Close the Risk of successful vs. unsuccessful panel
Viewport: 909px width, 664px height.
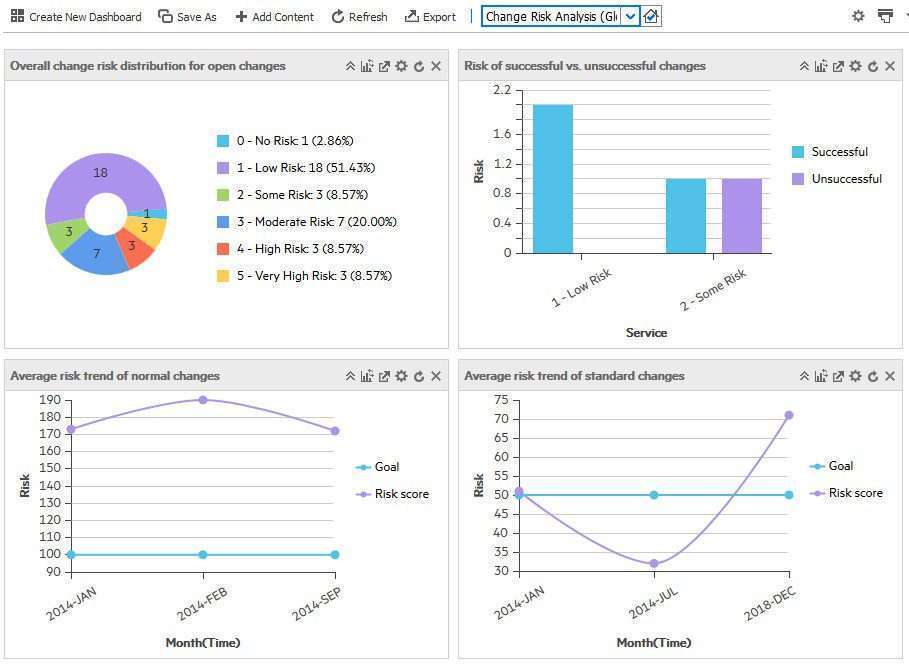(x=890, y=66)
